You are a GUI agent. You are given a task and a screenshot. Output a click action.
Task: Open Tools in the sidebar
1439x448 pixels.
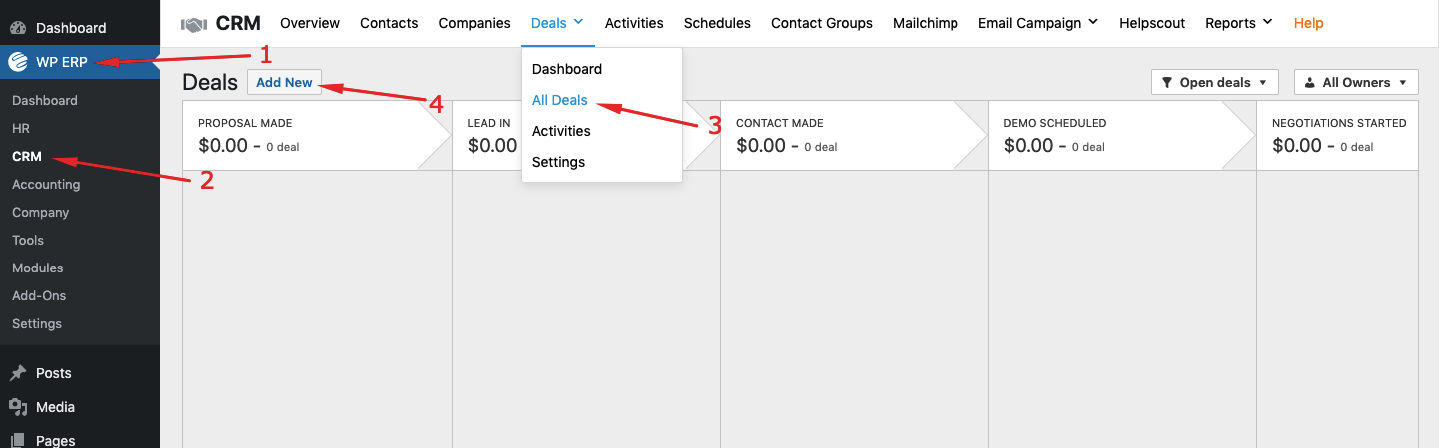80,241
